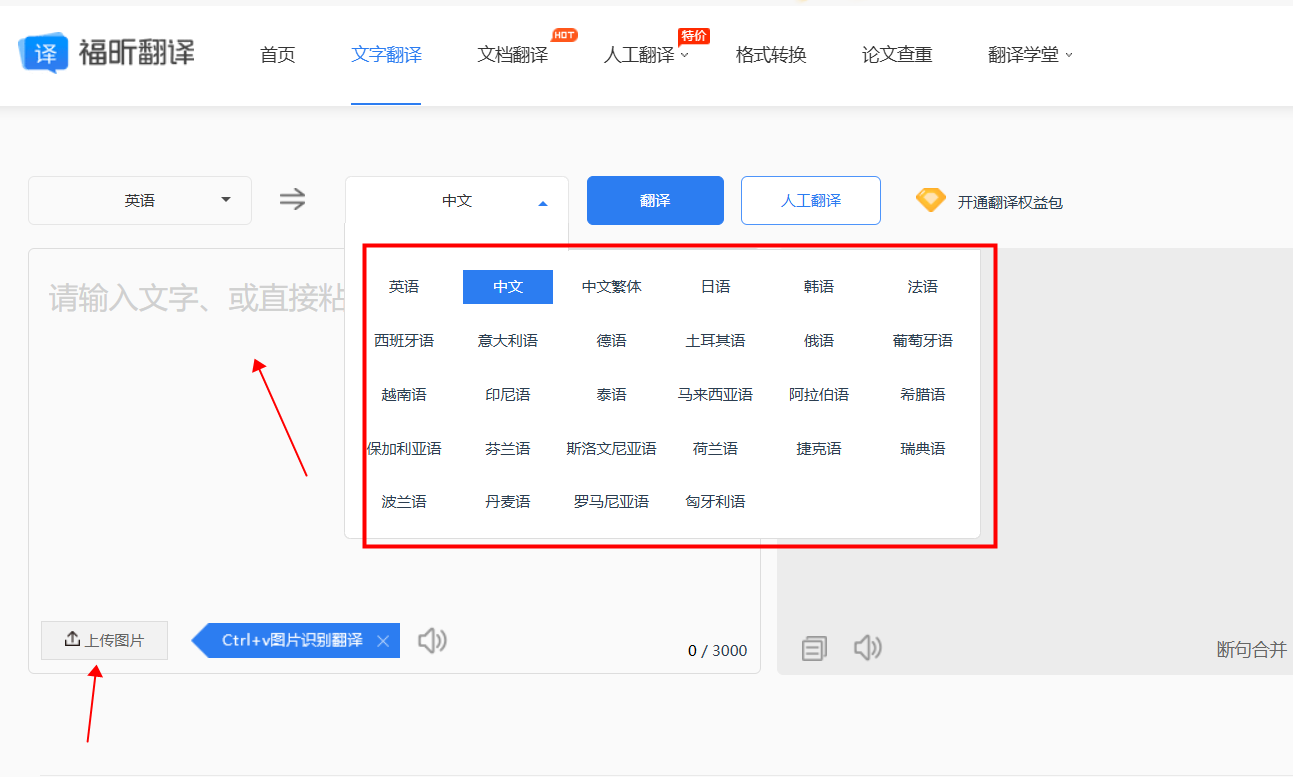
Task: Open the 格式转换 tab
Action: coord(771,55)
